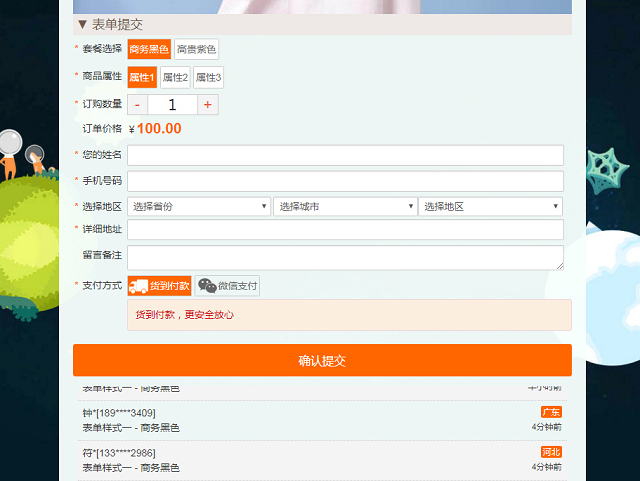640x481 pixels.
Task: Click the order quantity number field
Action: tap(173, 105)
